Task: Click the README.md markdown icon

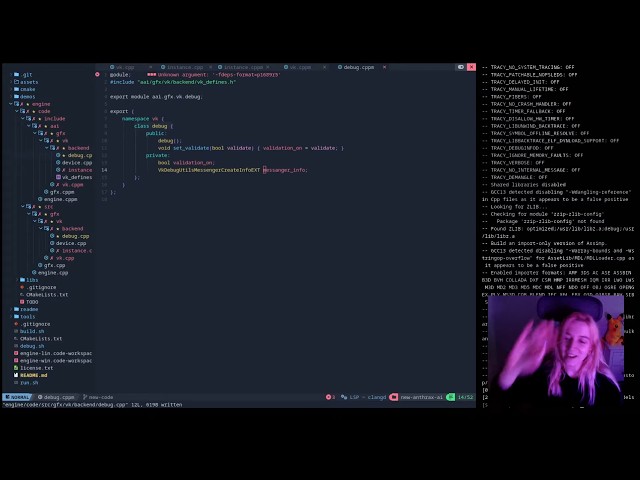Action: (x=16, y=376)
